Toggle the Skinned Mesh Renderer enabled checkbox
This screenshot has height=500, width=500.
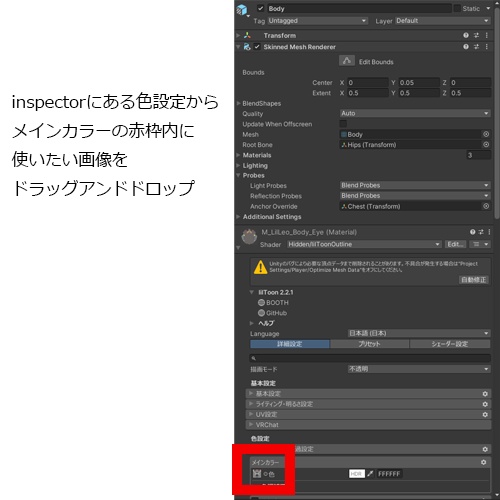pos(257,47)
